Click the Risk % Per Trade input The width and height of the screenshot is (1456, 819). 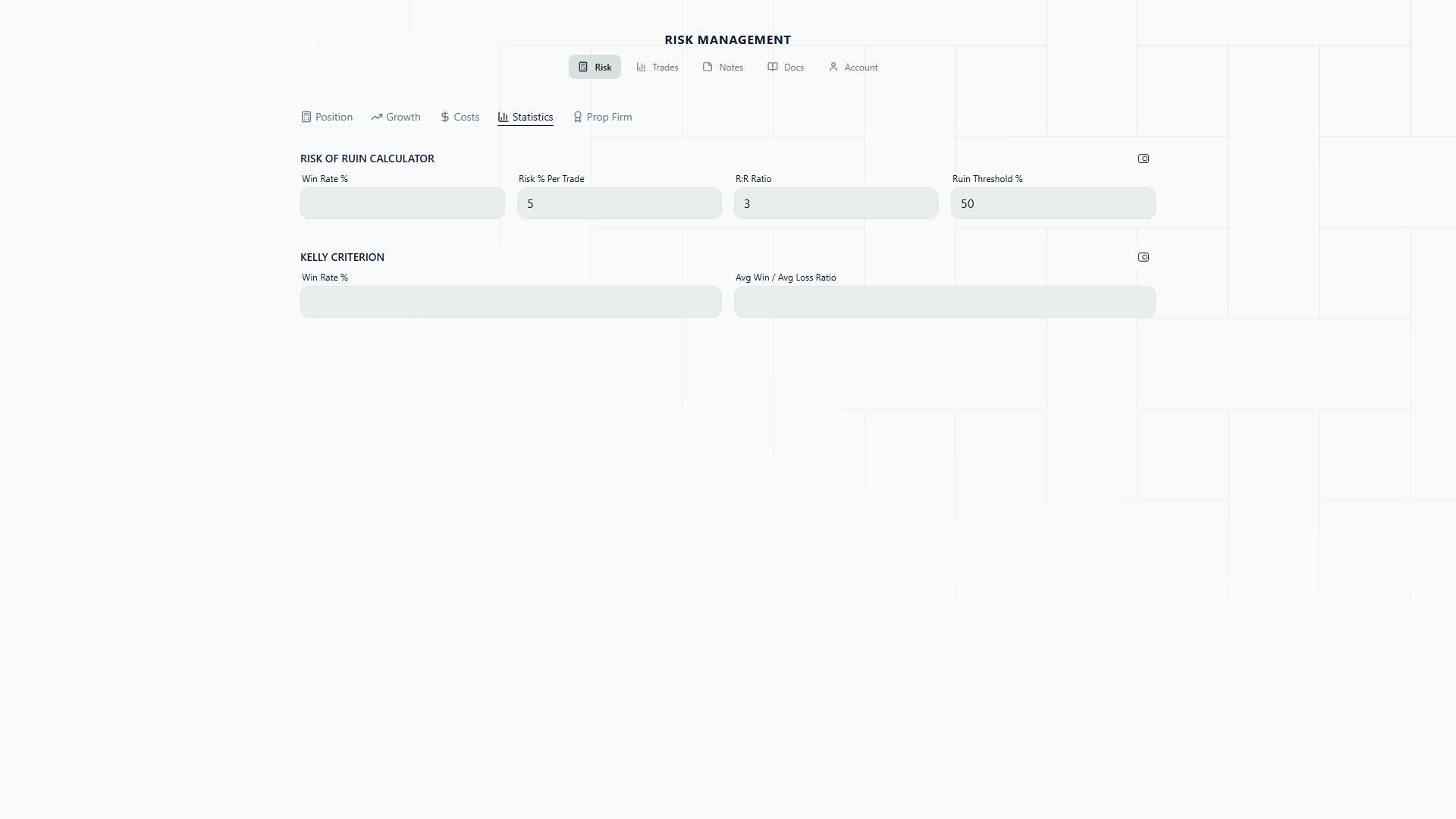(619, 203)
